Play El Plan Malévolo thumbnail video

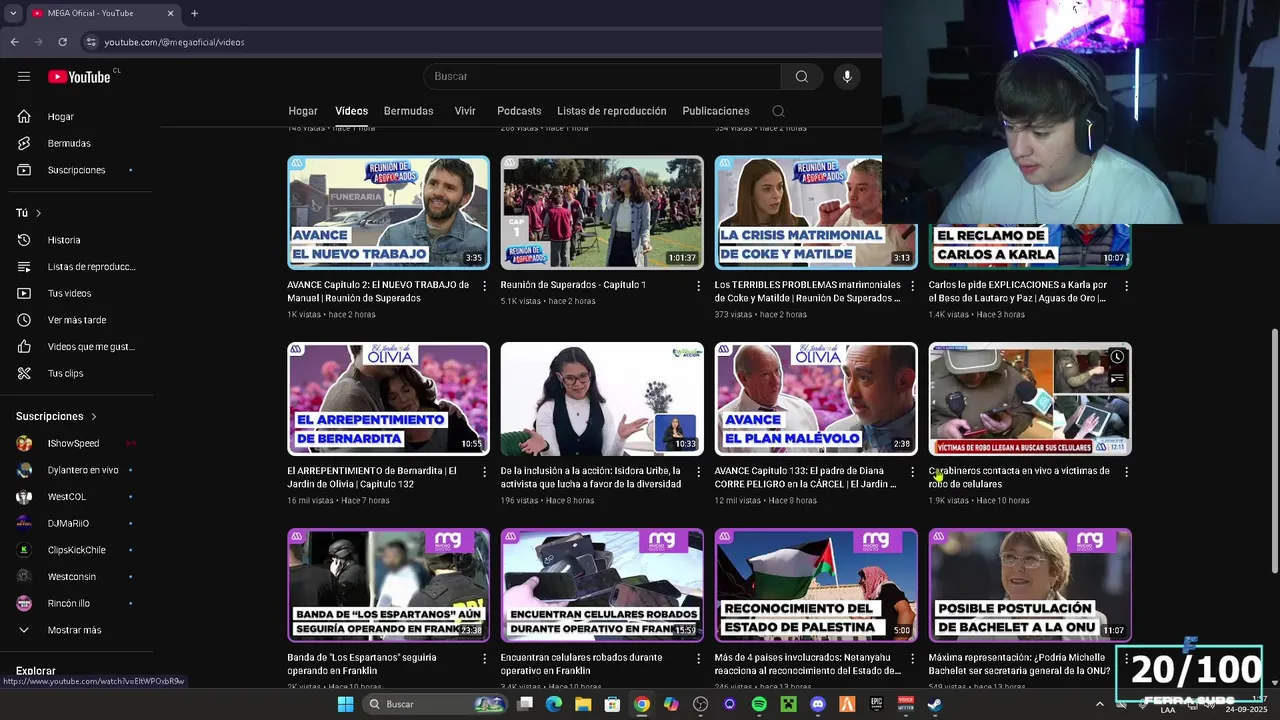coord(816,399)
